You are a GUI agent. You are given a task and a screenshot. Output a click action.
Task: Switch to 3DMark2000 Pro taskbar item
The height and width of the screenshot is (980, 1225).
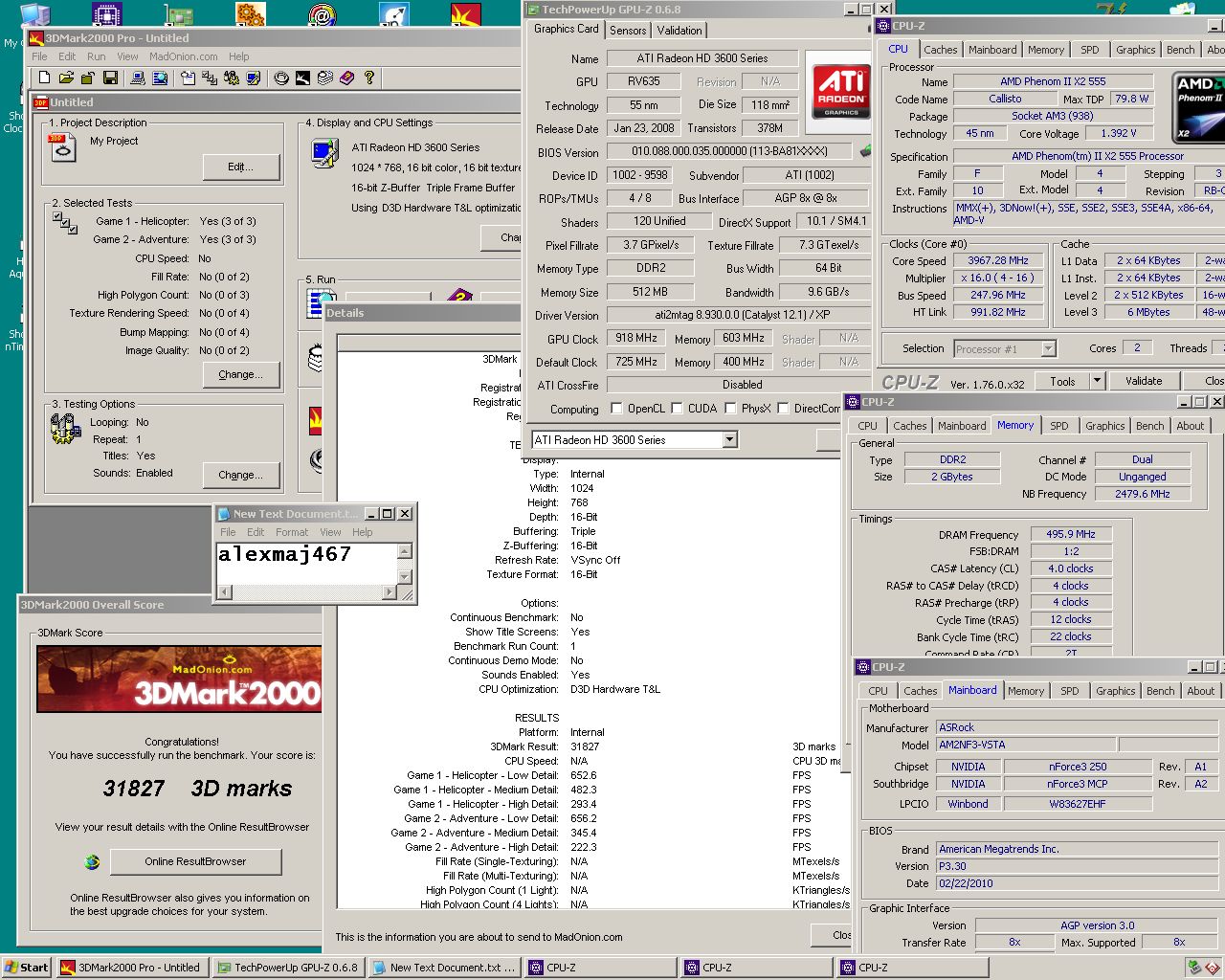132,968
